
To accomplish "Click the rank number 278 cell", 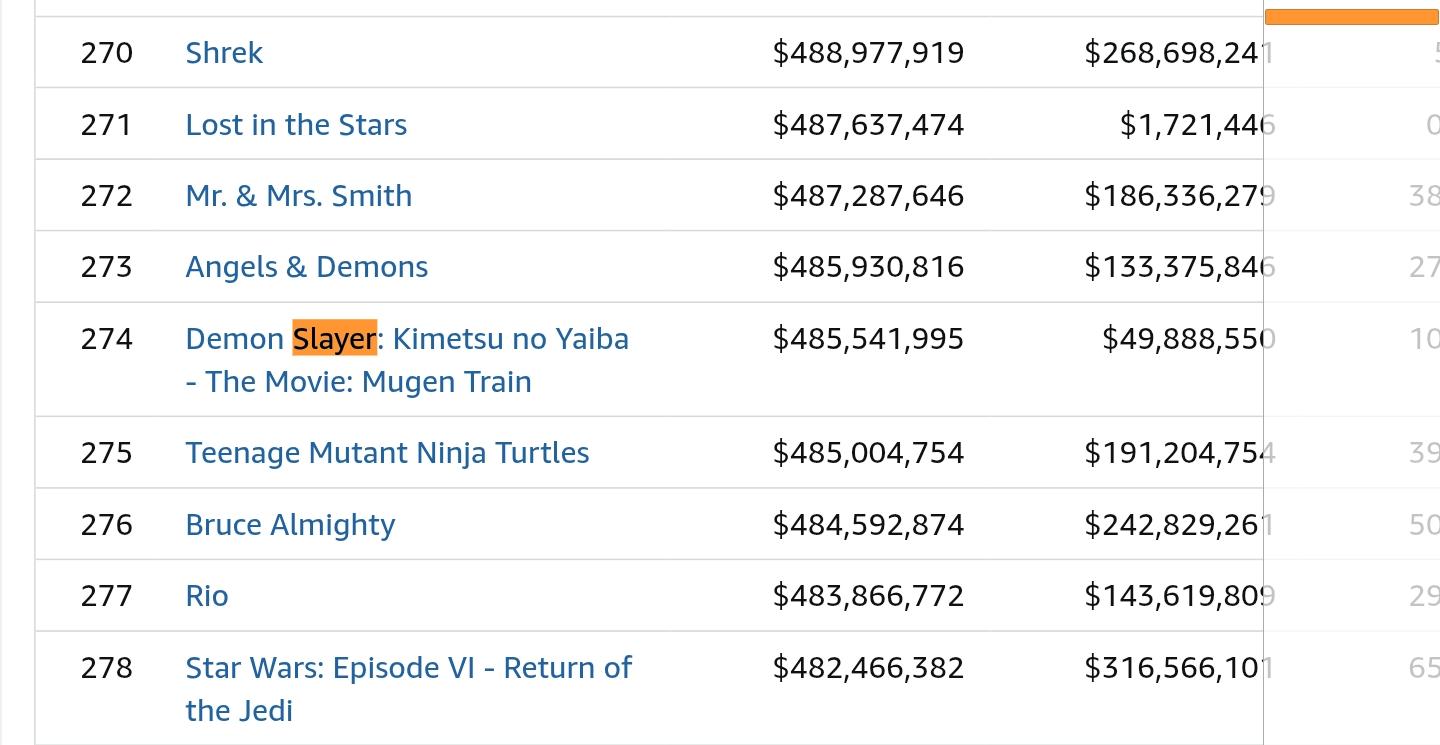I will click(106, 667).
